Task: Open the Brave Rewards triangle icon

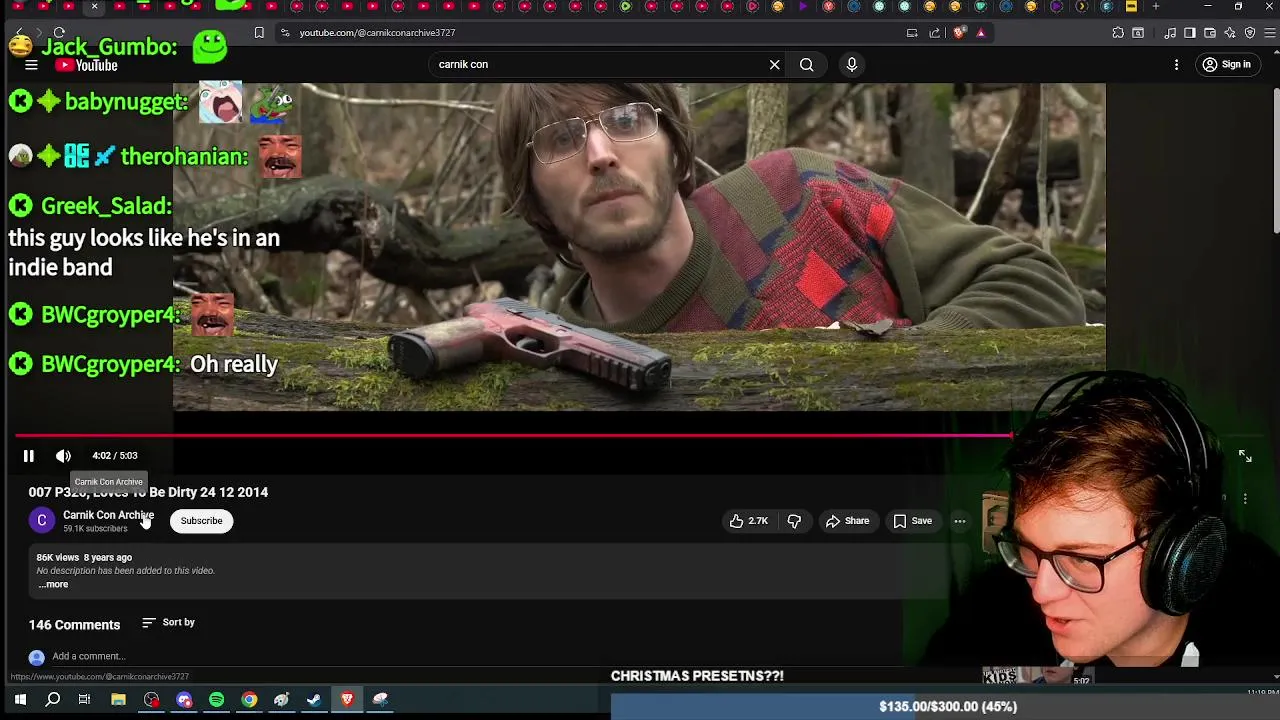Action: point(981,33)
